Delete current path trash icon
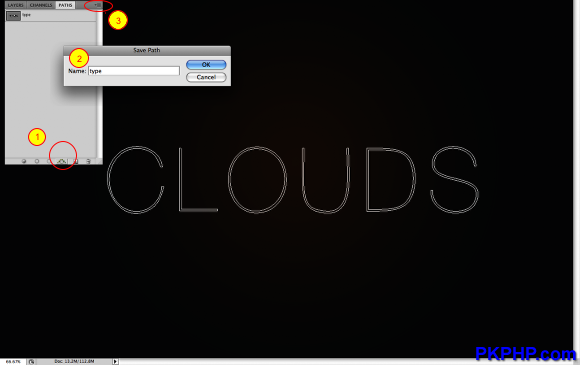 88,161
